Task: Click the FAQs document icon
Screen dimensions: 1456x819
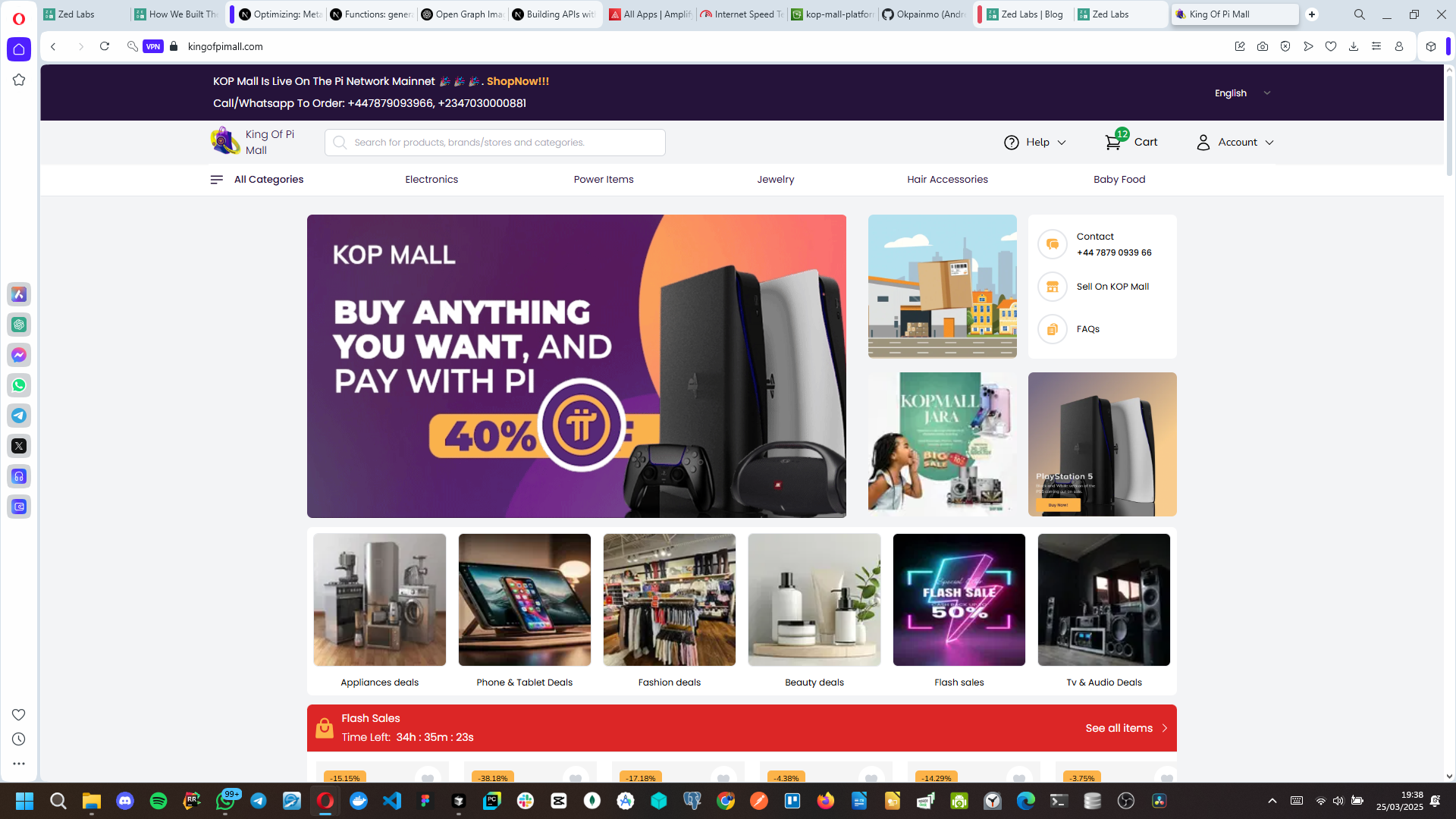Action: tap(1053, 329)
